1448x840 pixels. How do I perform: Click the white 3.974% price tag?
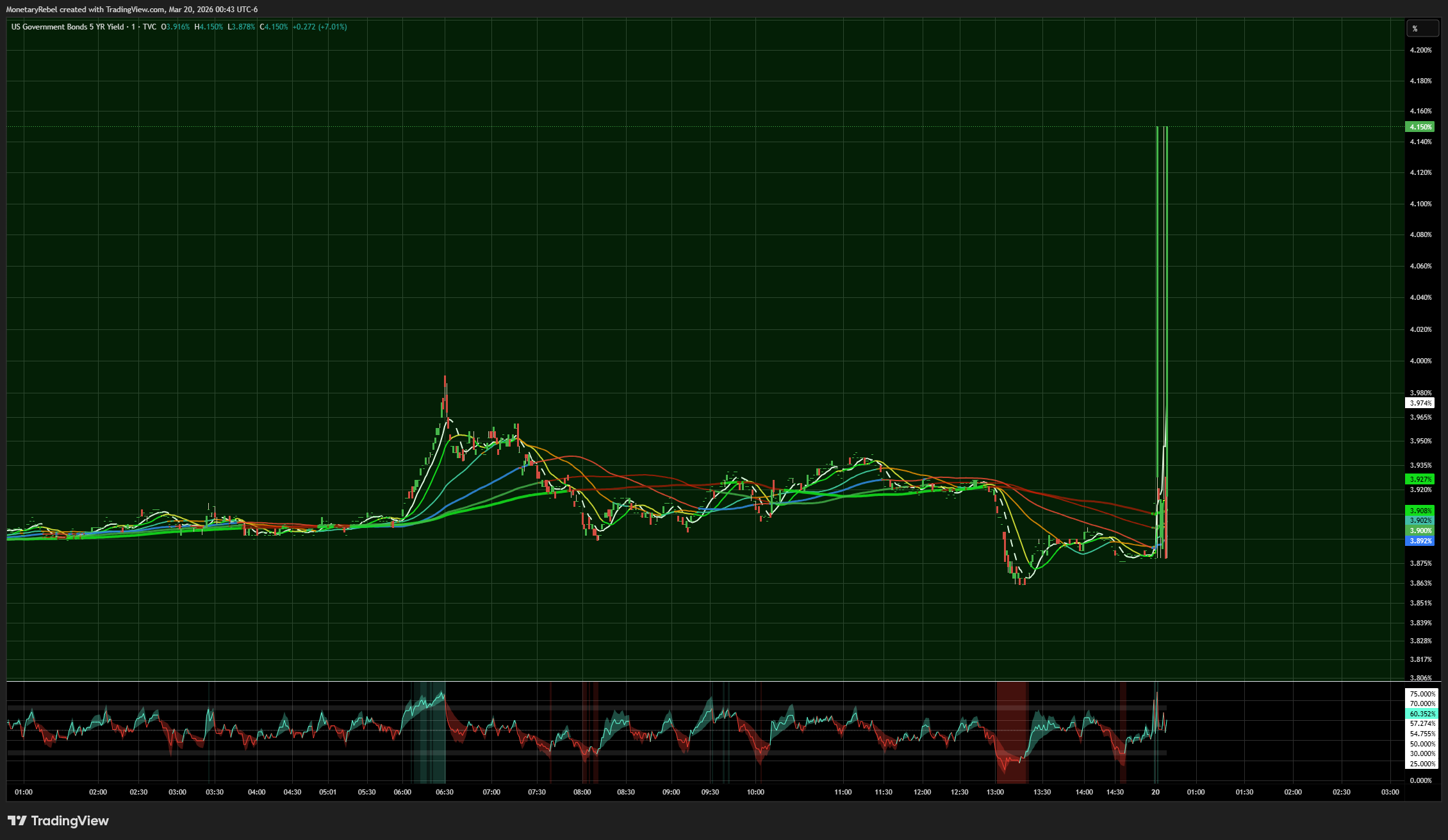1420,403
